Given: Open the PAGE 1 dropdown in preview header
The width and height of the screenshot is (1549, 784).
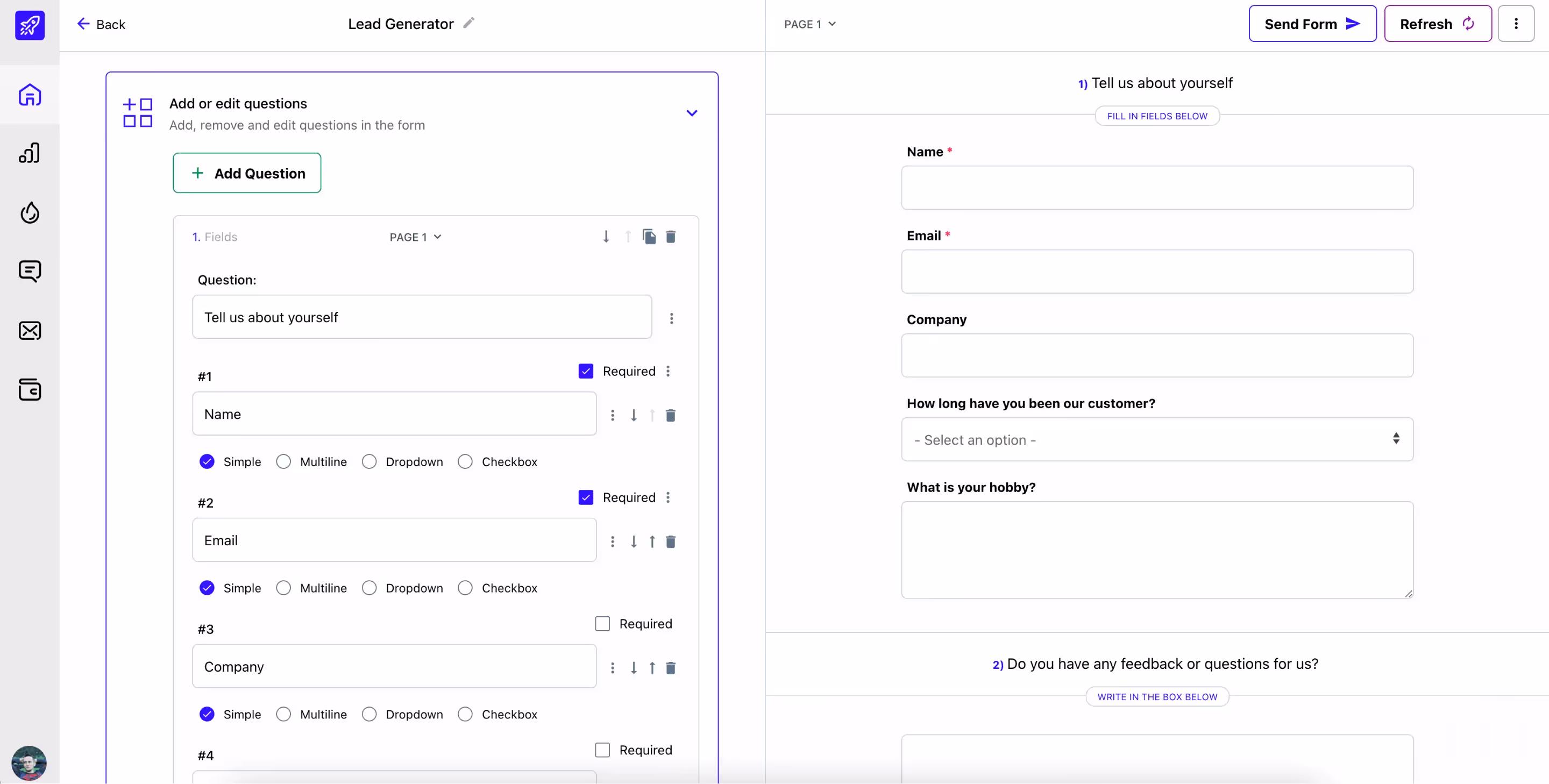Looking at the screenshot, I should click(810, 24).
